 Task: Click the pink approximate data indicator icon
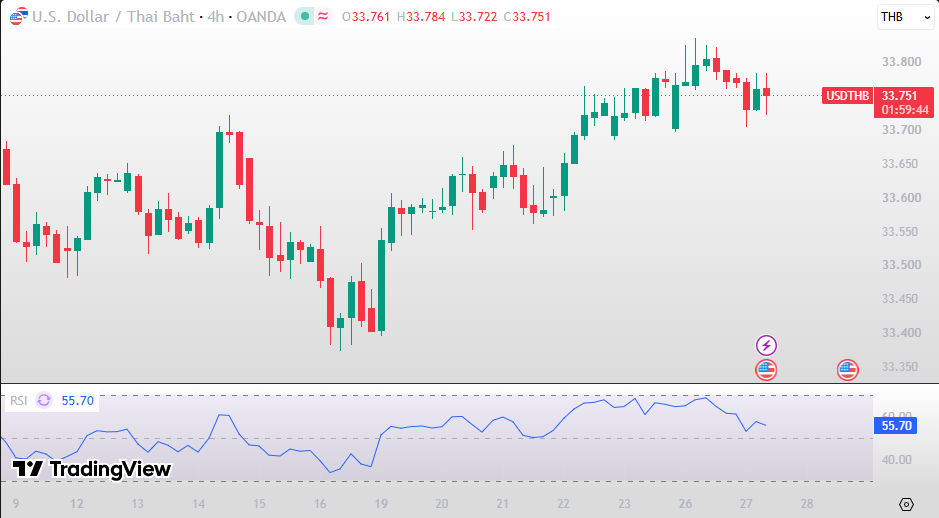pos(323,16)
